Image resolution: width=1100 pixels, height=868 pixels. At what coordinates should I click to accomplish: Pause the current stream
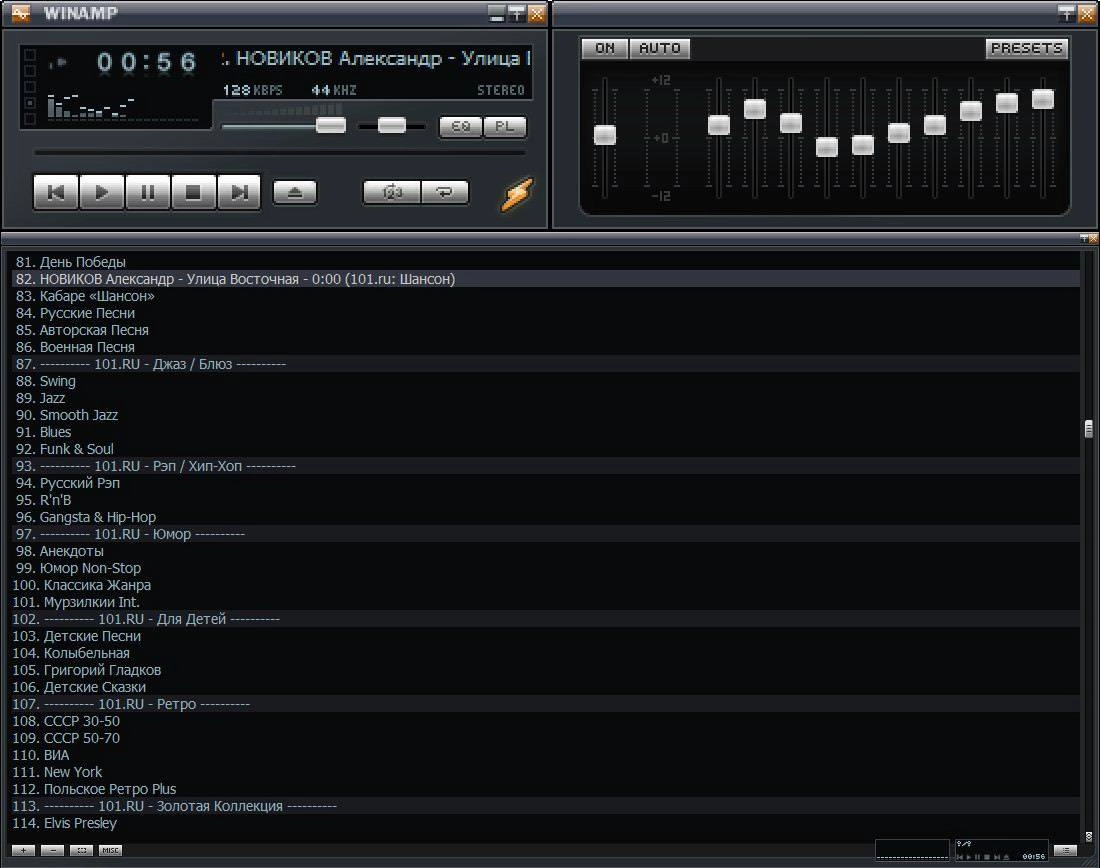[x=147, y=192]
